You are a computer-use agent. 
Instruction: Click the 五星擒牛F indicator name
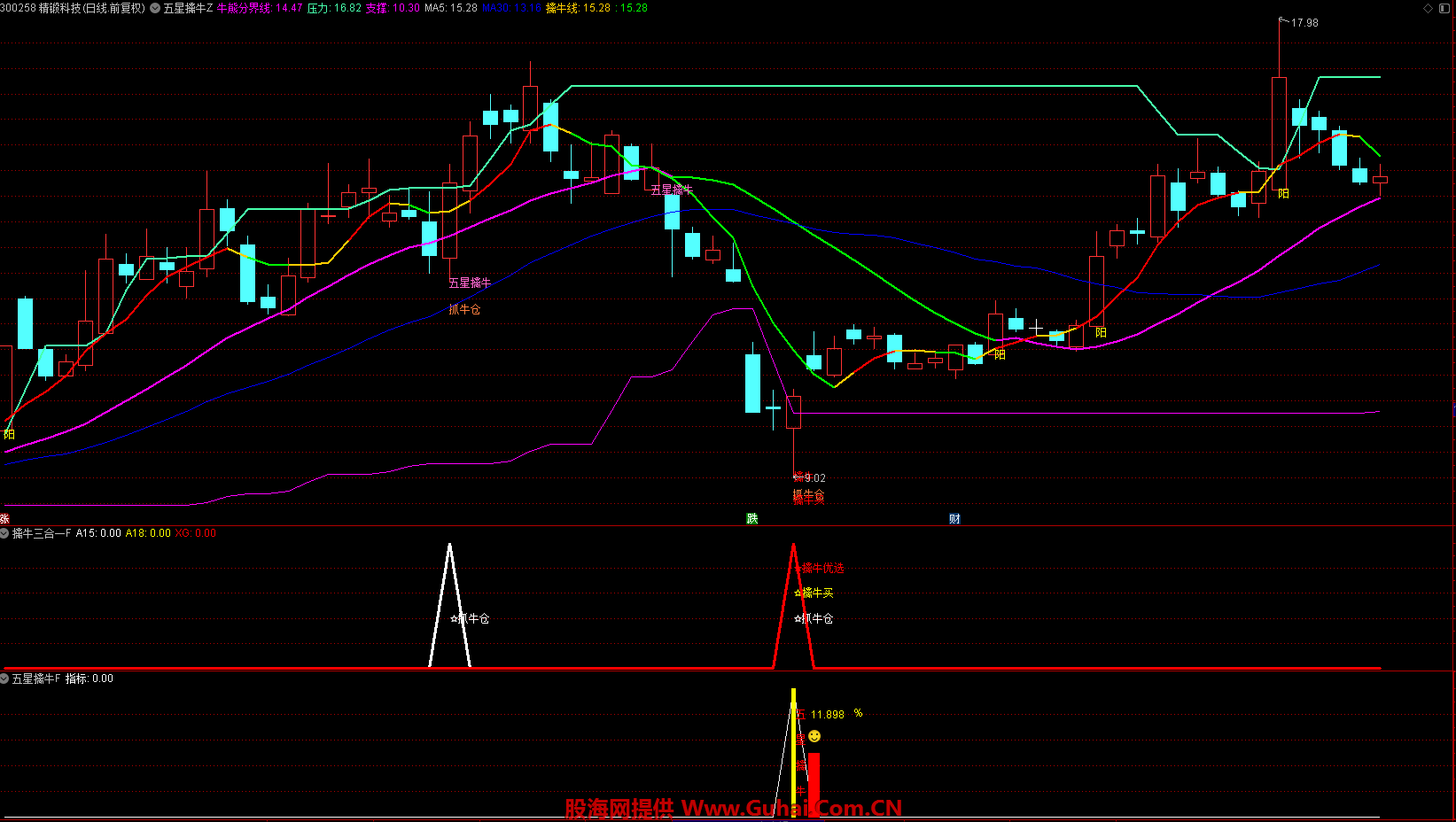pyautogui.click(x=36, y=679)
